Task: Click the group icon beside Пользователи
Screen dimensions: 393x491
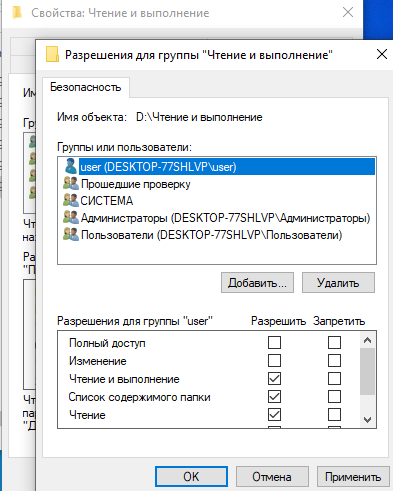Action: click(71, 235)
